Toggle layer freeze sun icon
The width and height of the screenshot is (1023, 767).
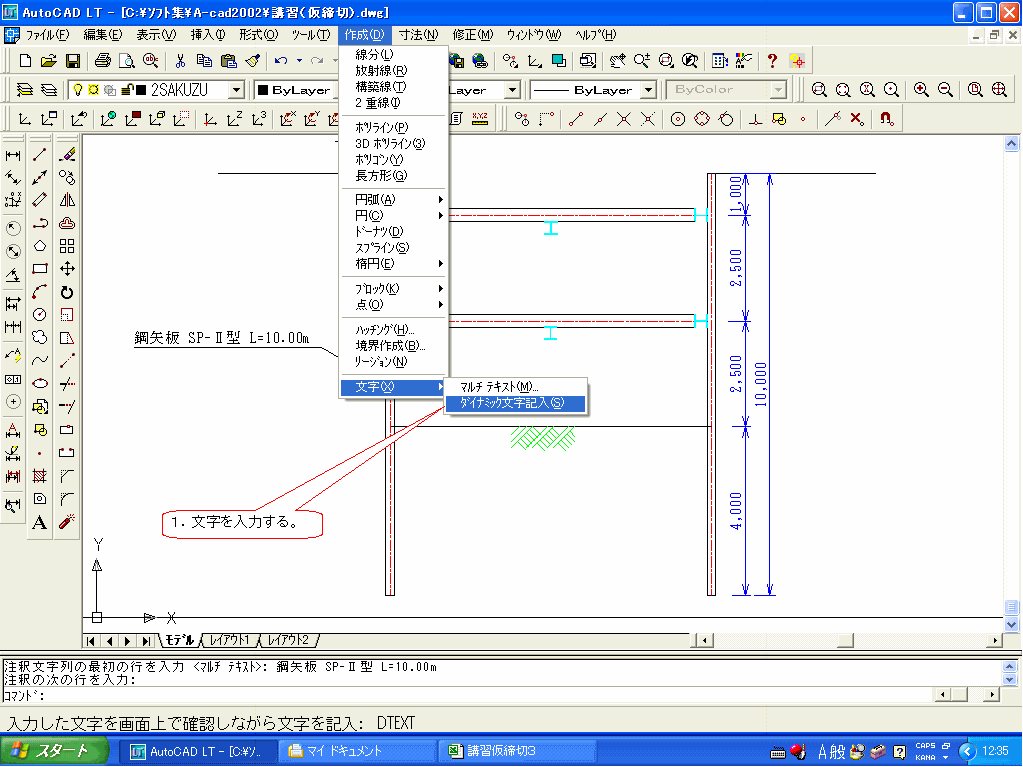coord(93,89)
